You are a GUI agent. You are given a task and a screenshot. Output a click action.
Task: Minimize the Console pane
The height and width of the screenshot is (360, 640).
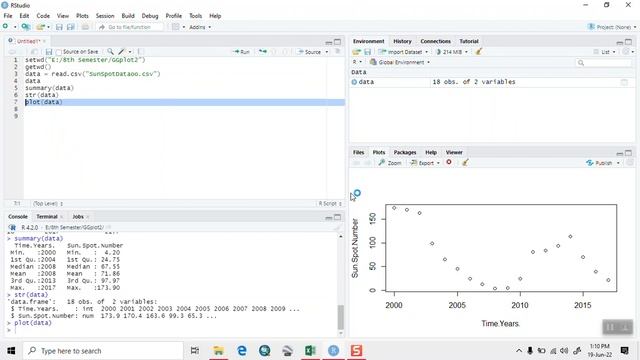[329, 218]
